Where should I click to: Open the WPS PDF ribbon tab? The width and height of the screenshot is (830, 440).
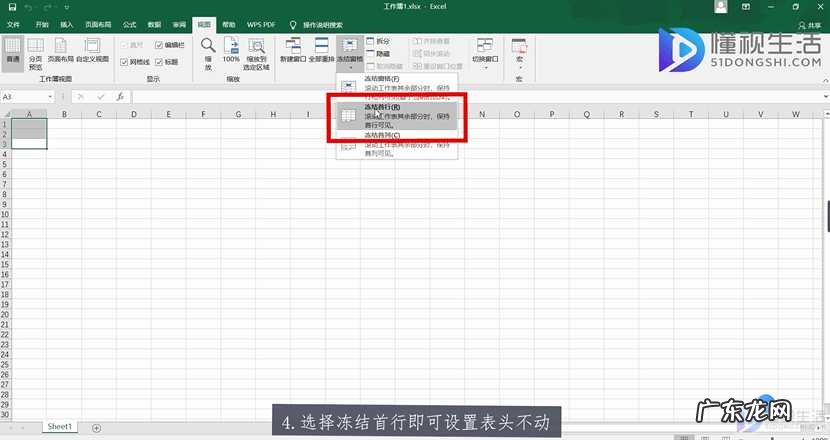[261, 24]
